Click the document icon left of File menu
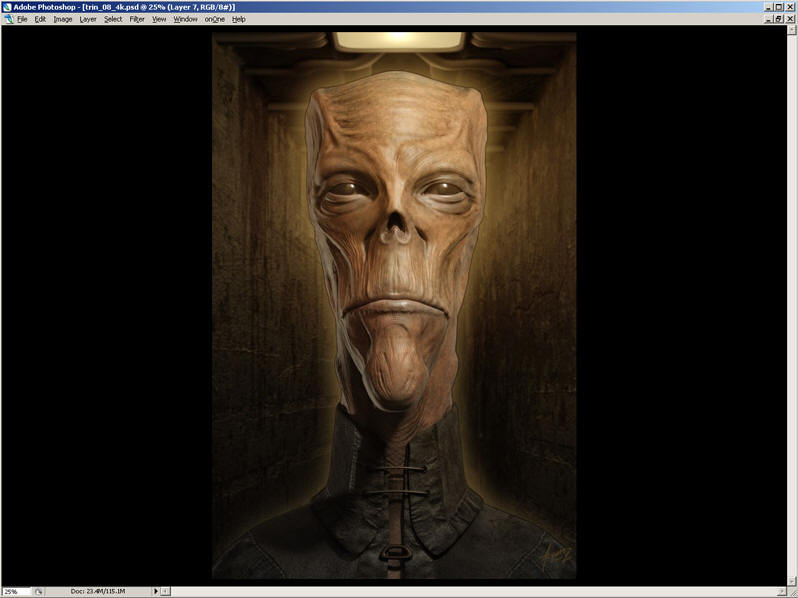 click(9, 19)
